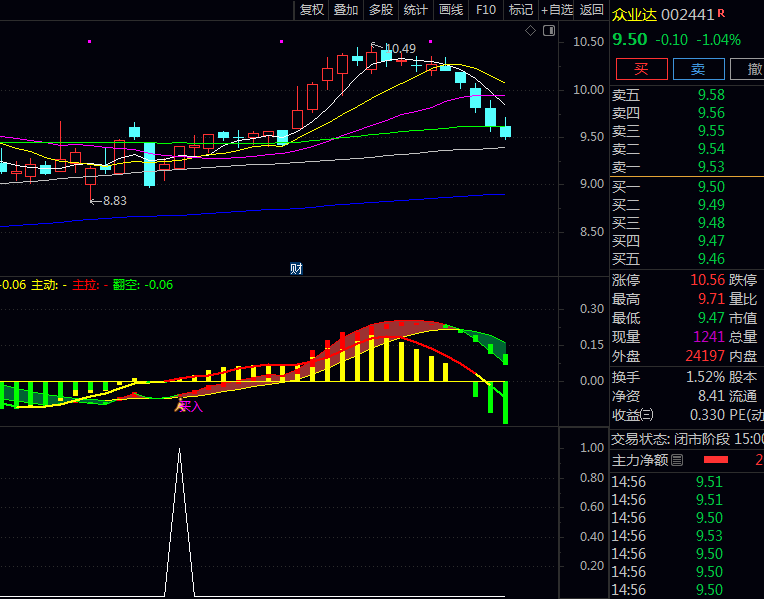This screenshot has height=599, width=764.
Task: Click the 8.83 low price marker
Action: coord(108,200)
